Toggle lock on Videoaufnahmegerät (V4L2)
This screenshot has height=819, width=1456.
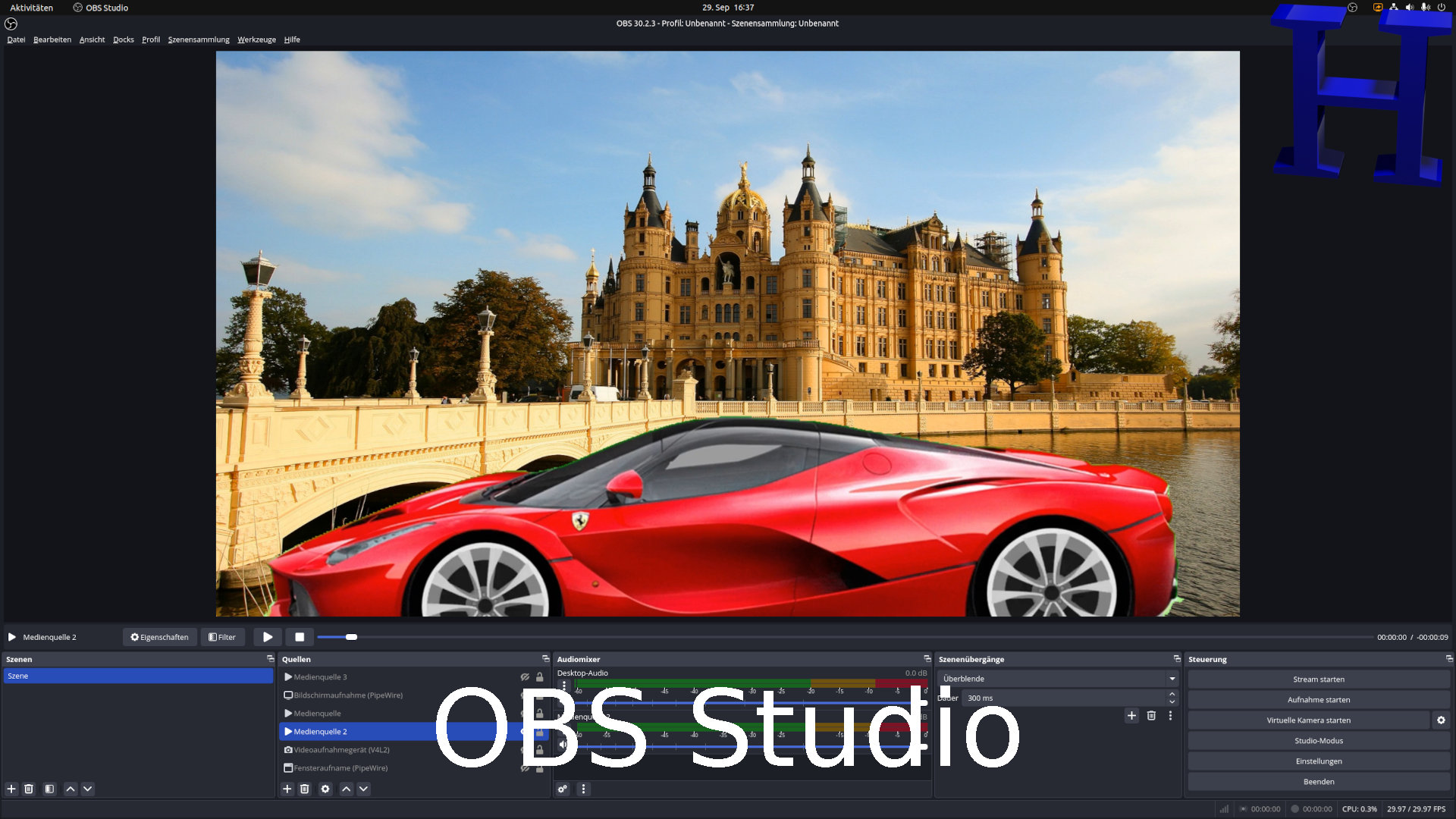[x=540, y=750]
